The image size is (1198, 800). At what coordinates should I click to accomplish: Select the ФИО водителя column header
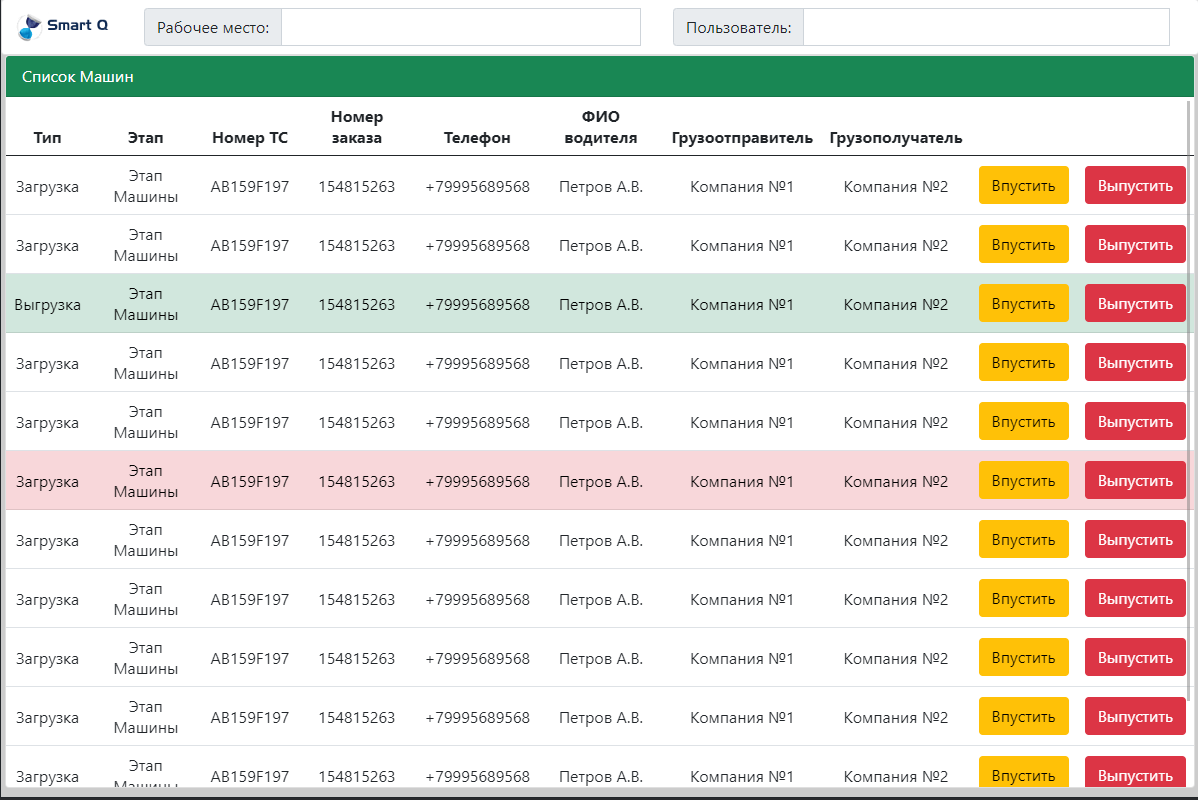click(600, 128)
